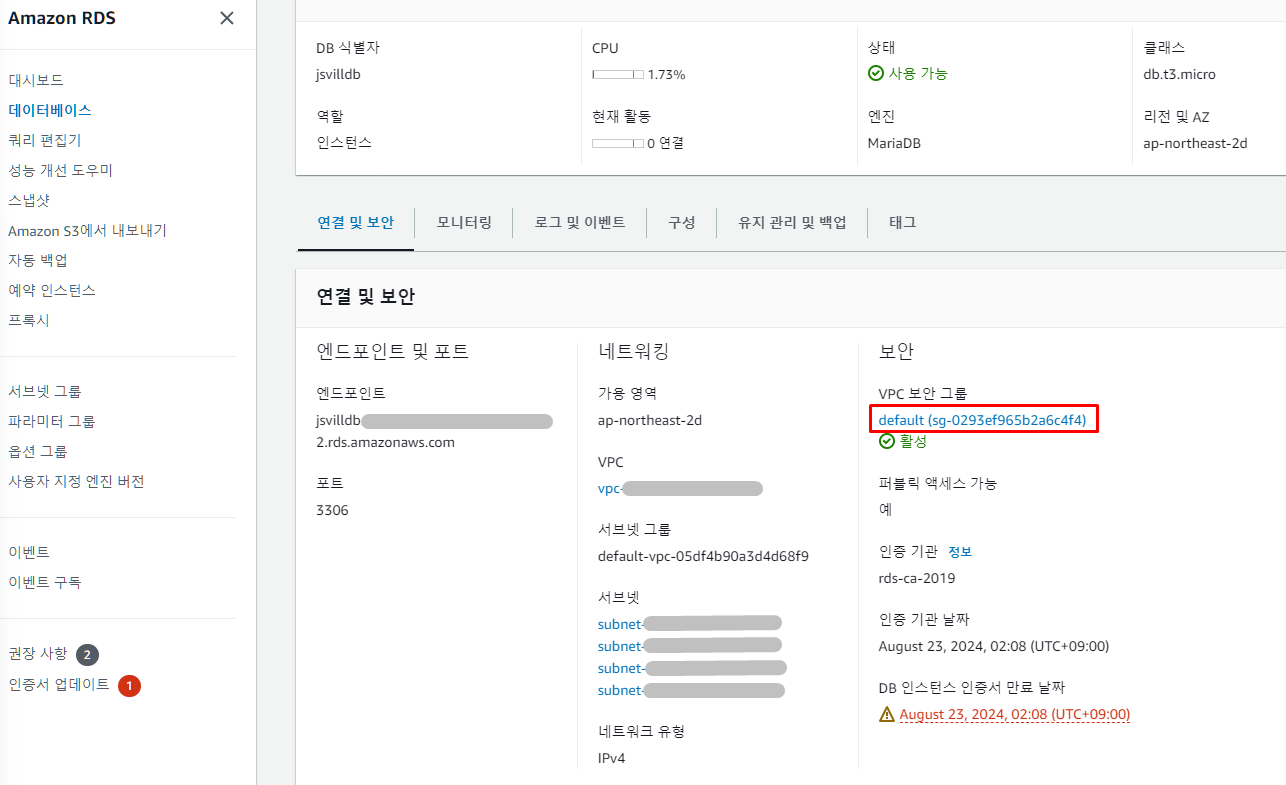
Task: Select the 1.73% CPU value
Action: (667, 74)
